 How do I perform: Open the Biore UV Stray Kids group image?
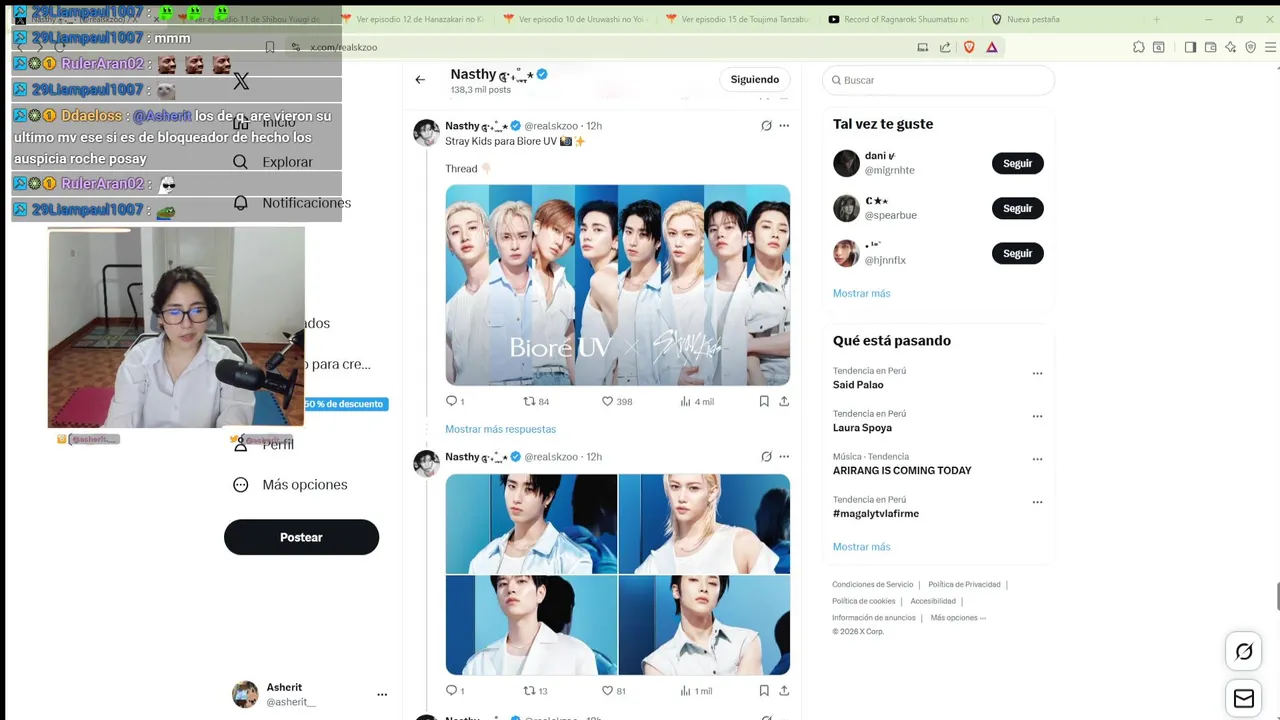click(x=617, y=285)
